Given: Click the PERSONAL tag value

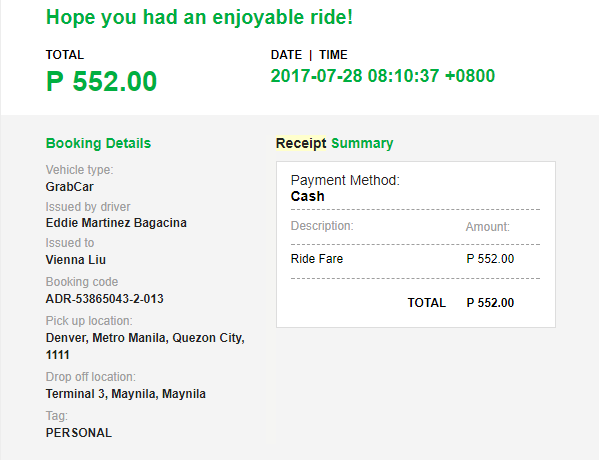Looking at the screenshot, I should click(79, 433).
